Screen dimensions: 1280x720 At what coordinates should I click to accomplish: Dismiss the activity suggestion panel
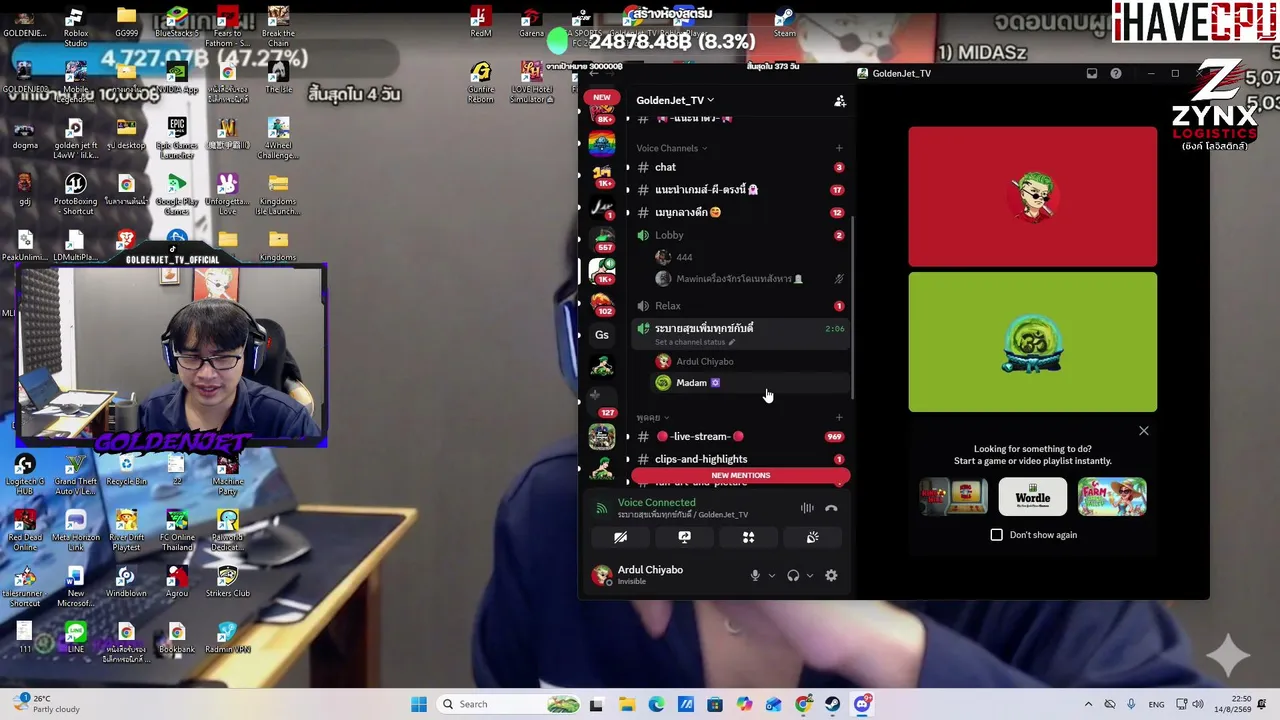point(1144,431)
